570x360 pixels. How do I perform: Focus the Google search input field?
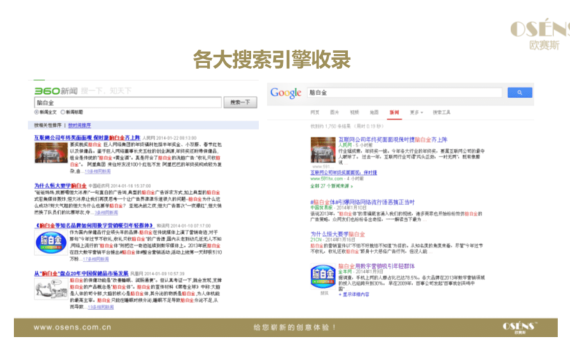point(405,92)
